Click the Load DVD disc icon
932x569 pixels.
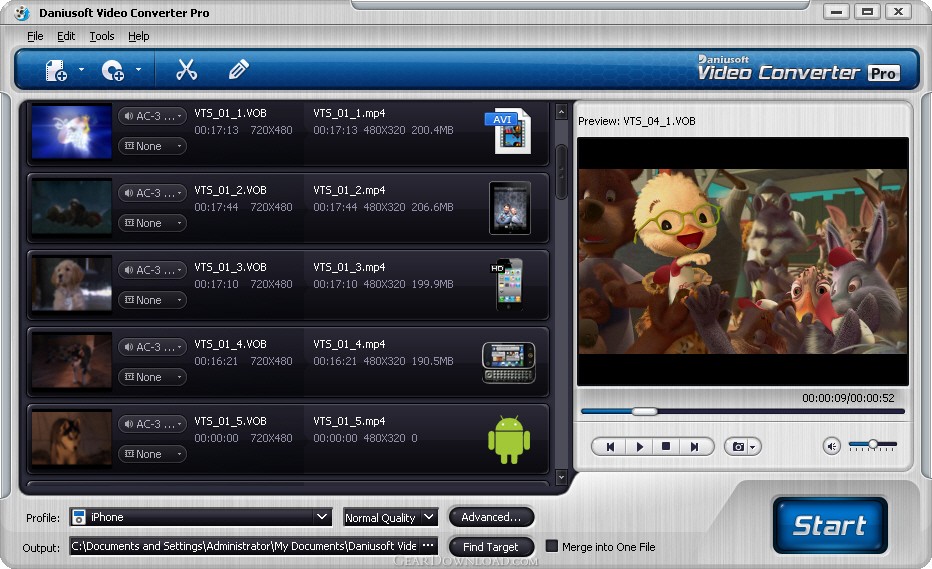(112, 70)
